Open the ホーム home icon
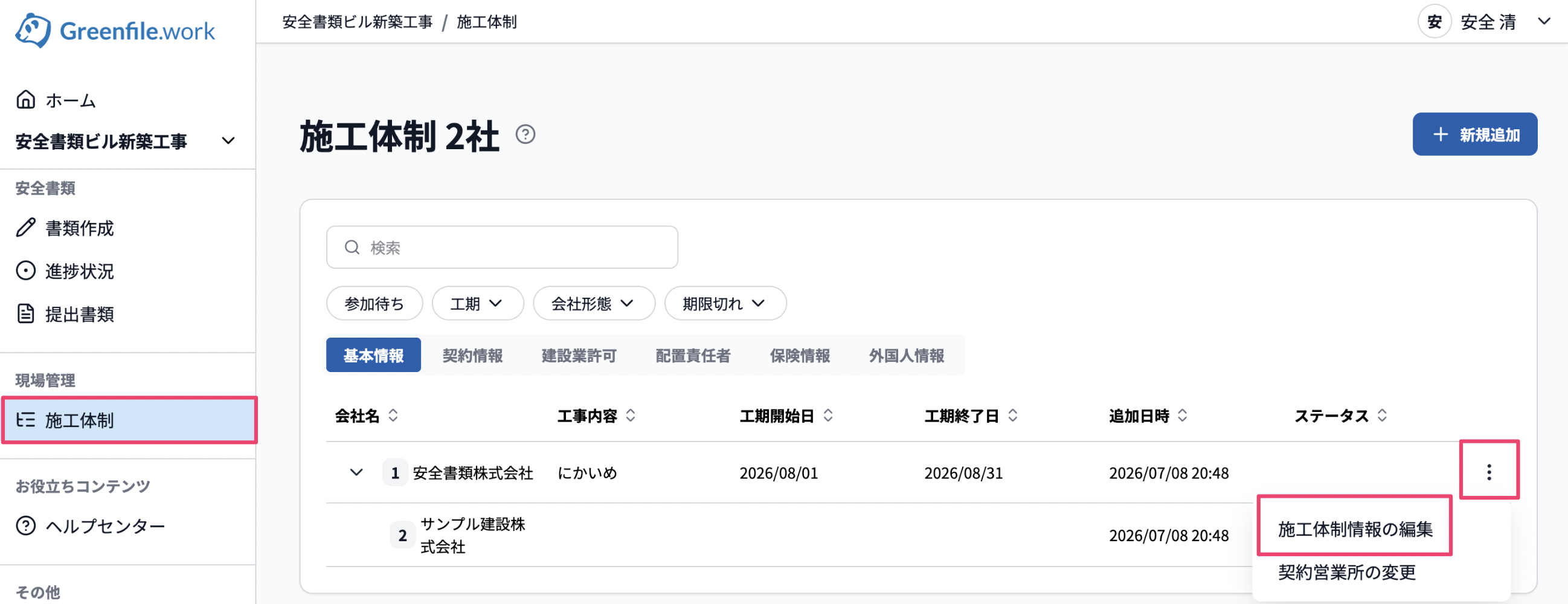This screenshot has height=604, width=1568. pos(25,99)
